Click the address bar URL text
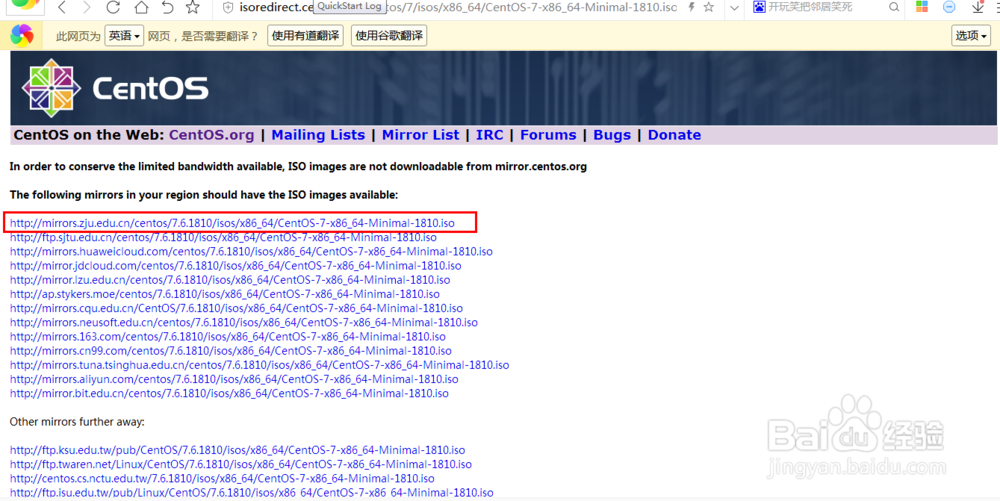1000x501 pixels. pos(458,7)
